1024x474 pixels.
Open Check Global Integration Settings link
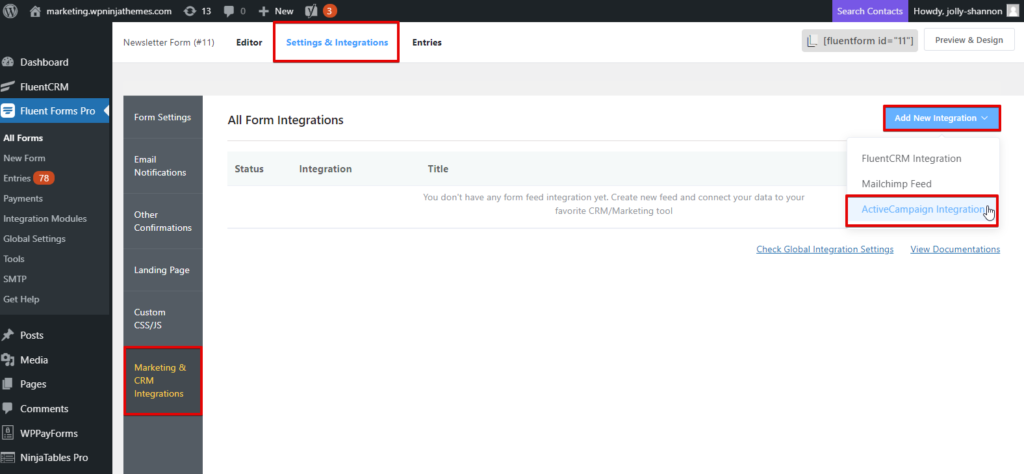[824, 249]
